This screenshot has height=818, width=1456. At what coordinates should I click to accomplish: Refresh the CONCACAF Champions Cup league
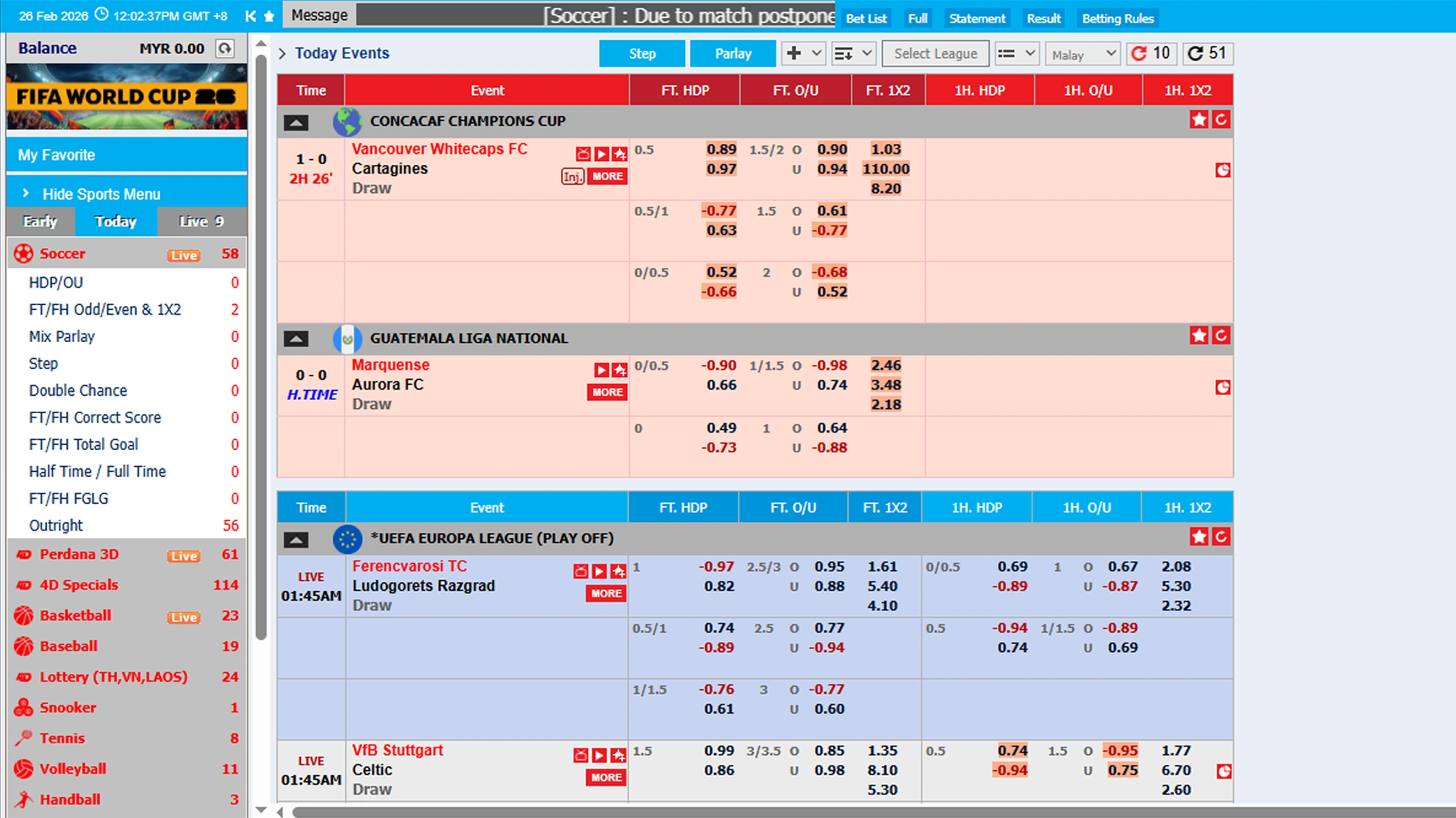click(1221, 120)
